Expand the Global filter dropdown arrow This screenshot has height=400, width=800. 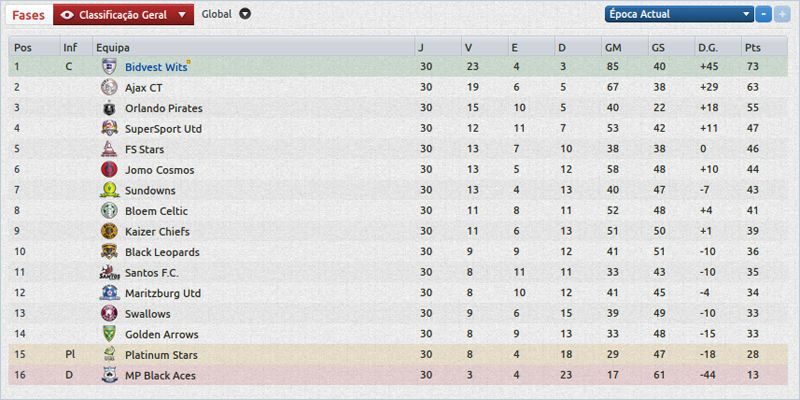[245, 15]
